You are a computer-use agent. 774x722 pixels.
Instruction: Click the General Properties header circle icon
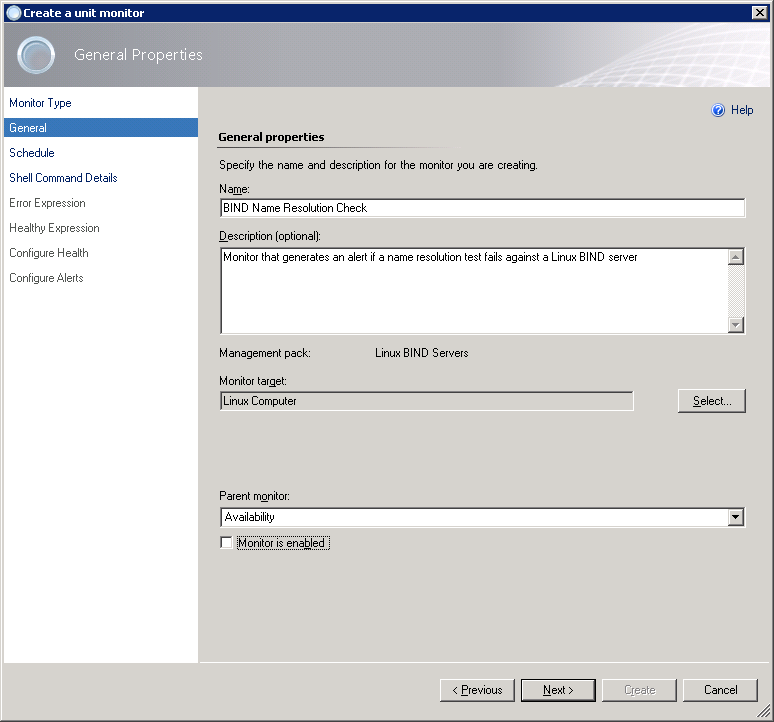coord(37,55)
